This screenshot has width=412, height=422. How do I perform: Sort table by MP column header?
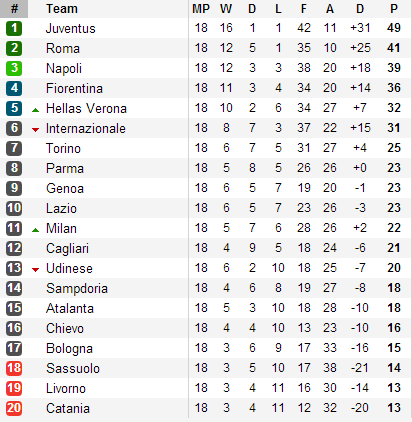(201, 9)
